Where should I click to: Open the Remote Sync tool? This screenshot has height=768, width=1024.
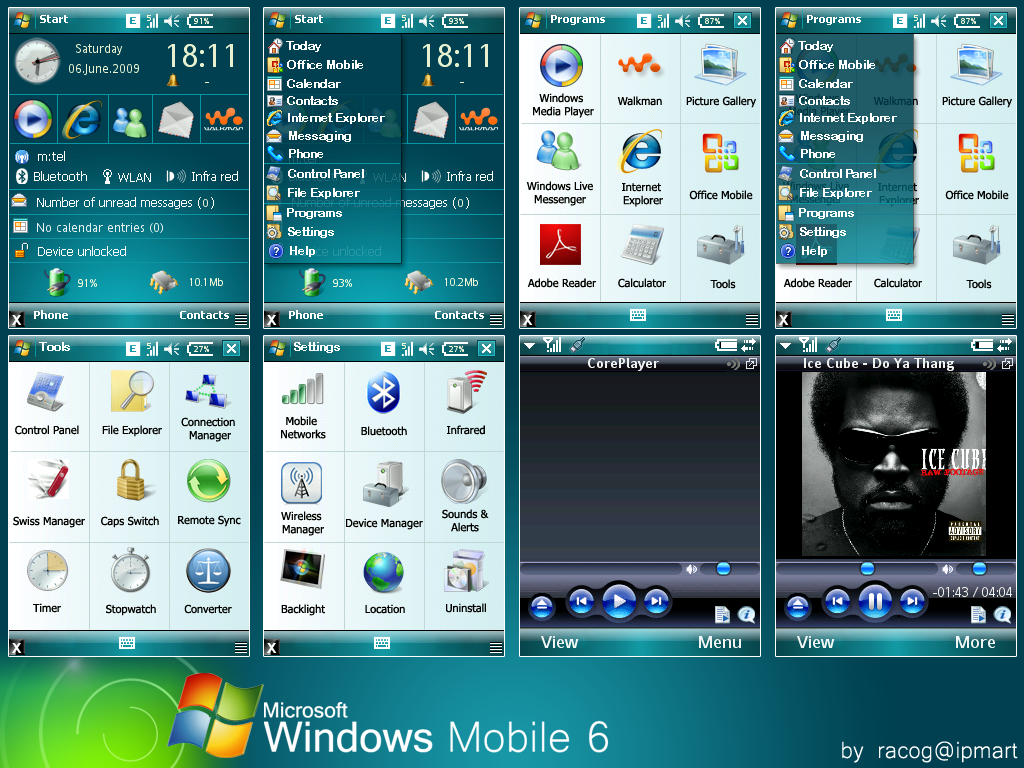click(x=209, y=493)
